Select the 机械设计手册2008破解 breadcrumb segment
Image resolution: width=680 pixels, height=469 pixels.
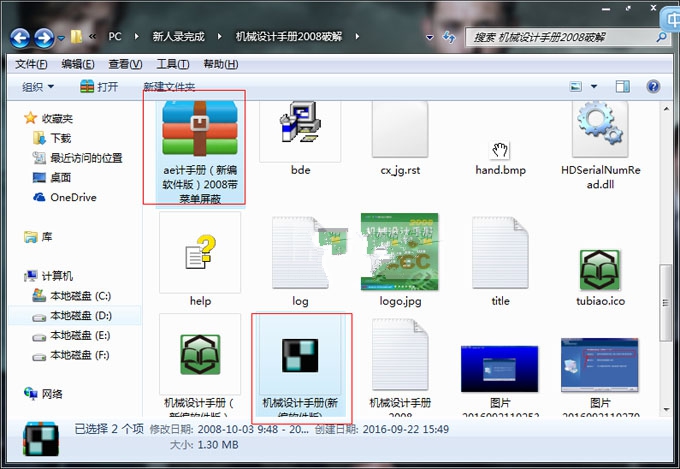[289, 36]
